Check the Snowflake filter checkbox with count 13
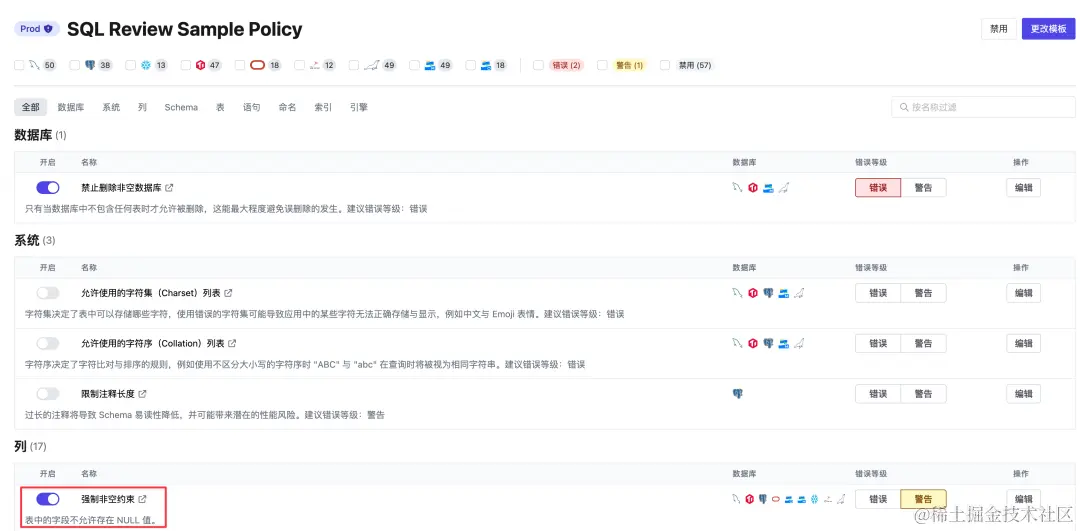 [130, 65]
